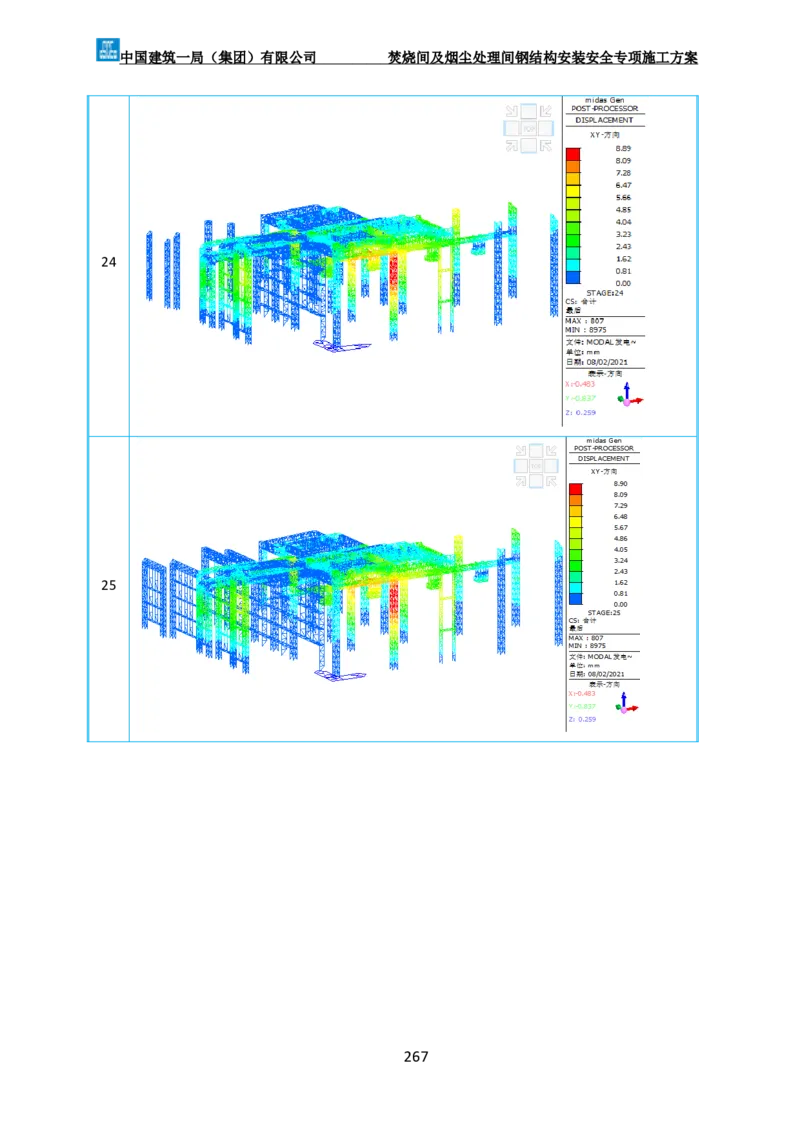Click the TOP view button in upper view cube
This screenshot has height=1132, width=800.
coord(529,128)
